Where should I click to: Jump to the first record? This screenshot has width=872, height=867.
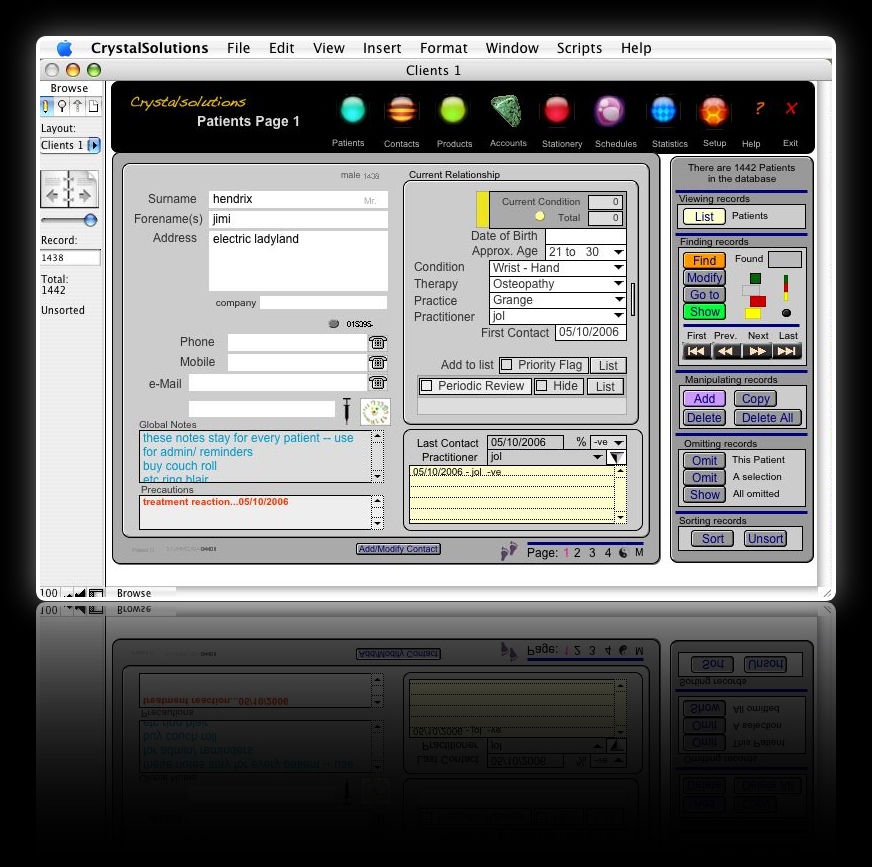pyautogui.click(x=696, y=351)
